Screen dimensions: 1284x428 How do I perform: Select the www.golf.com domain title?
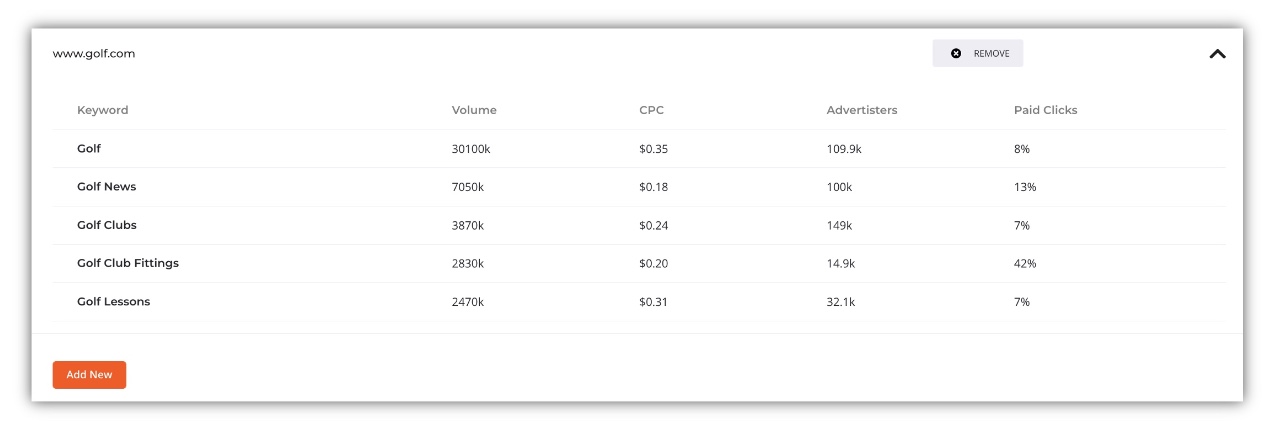[x=94, y=54]
